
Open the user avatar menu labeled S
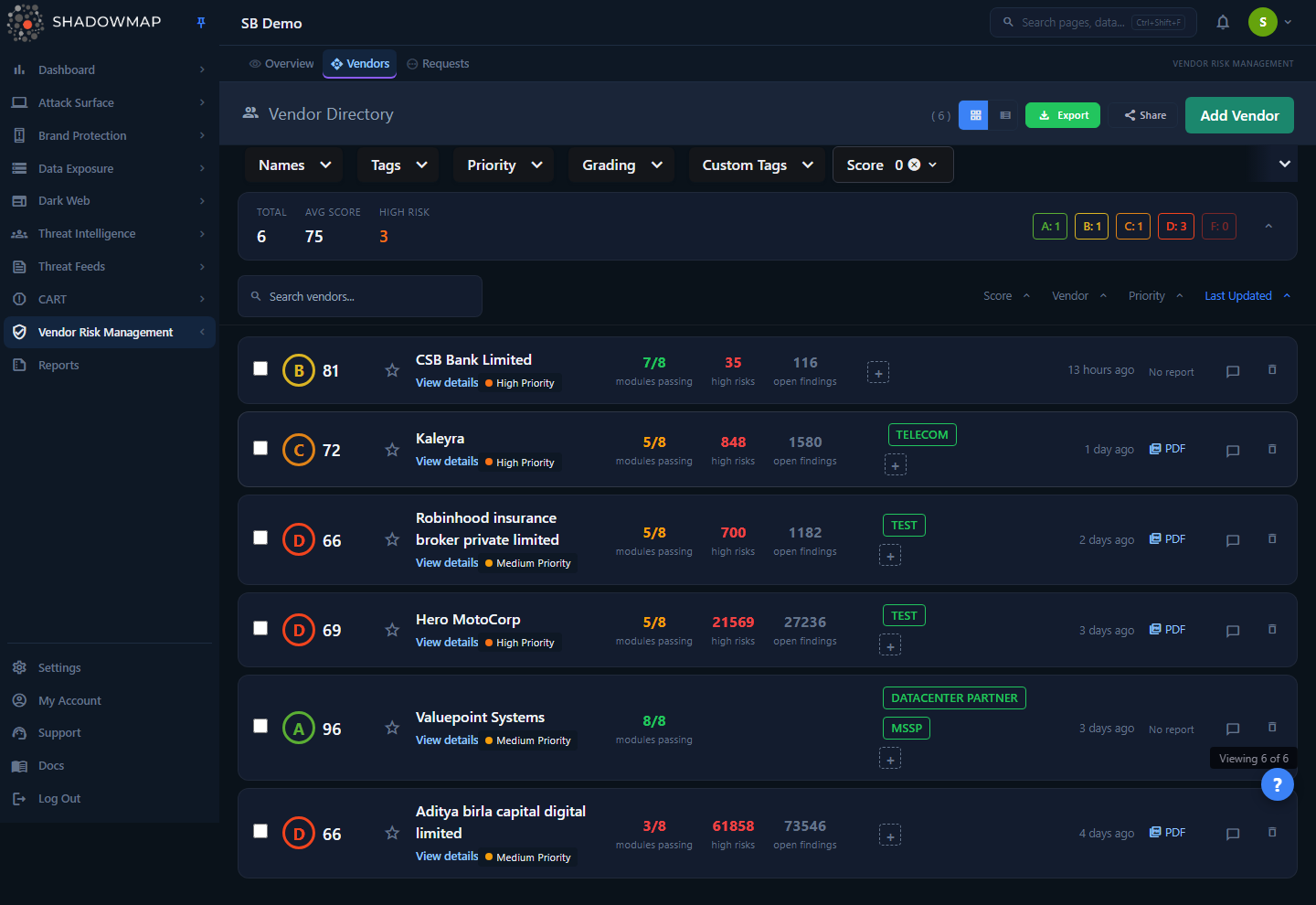1263,22
